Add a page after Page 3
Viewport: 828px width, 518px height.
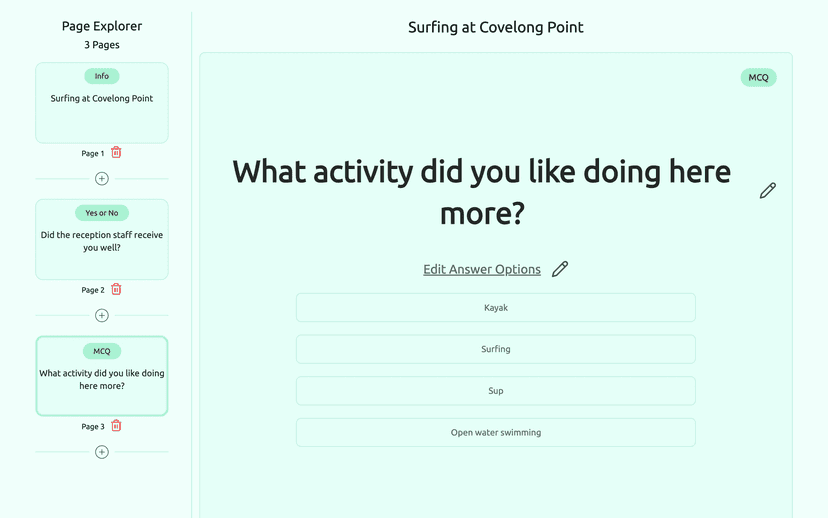(102, 452)
